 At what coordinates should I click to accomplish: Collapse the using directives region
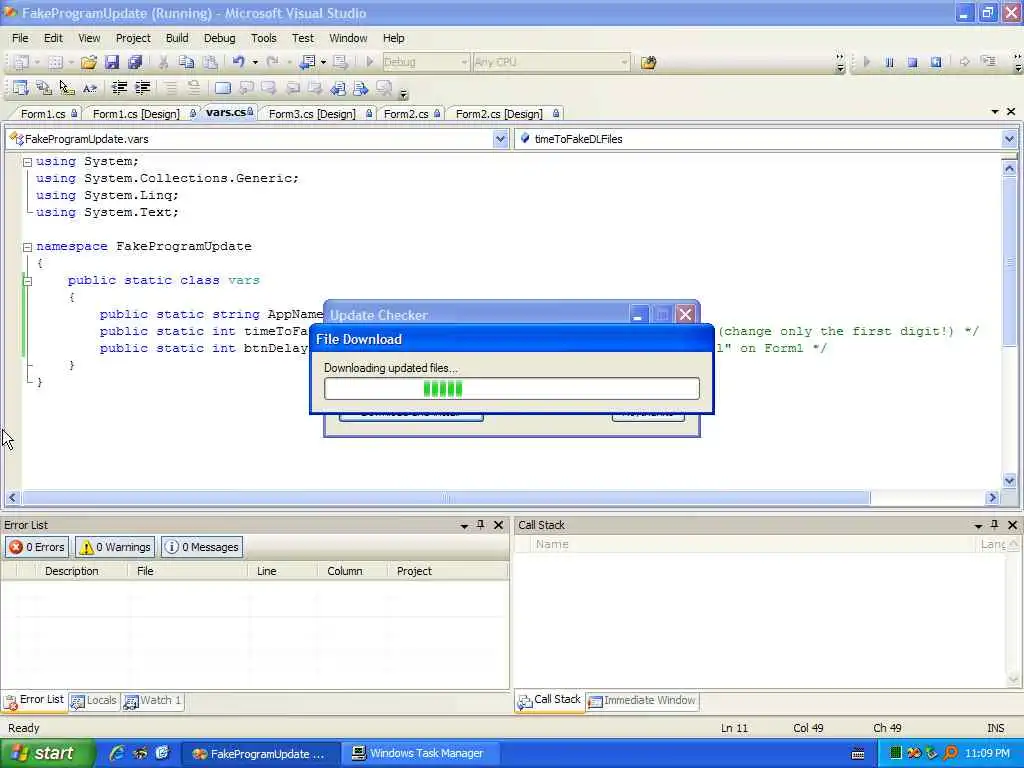click(27, 162)
